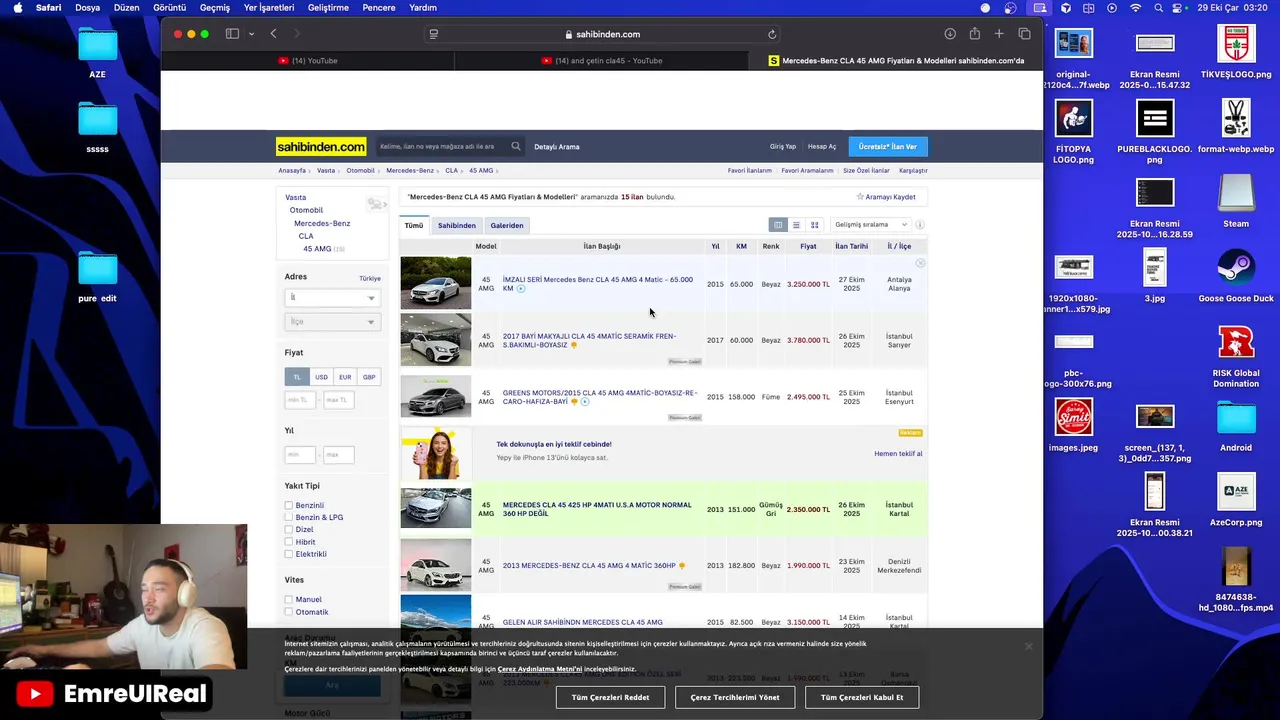Open the Gelişmiş sıralama sort dropdown
Screen dimensions: 1280x720
tap(870, 225)
